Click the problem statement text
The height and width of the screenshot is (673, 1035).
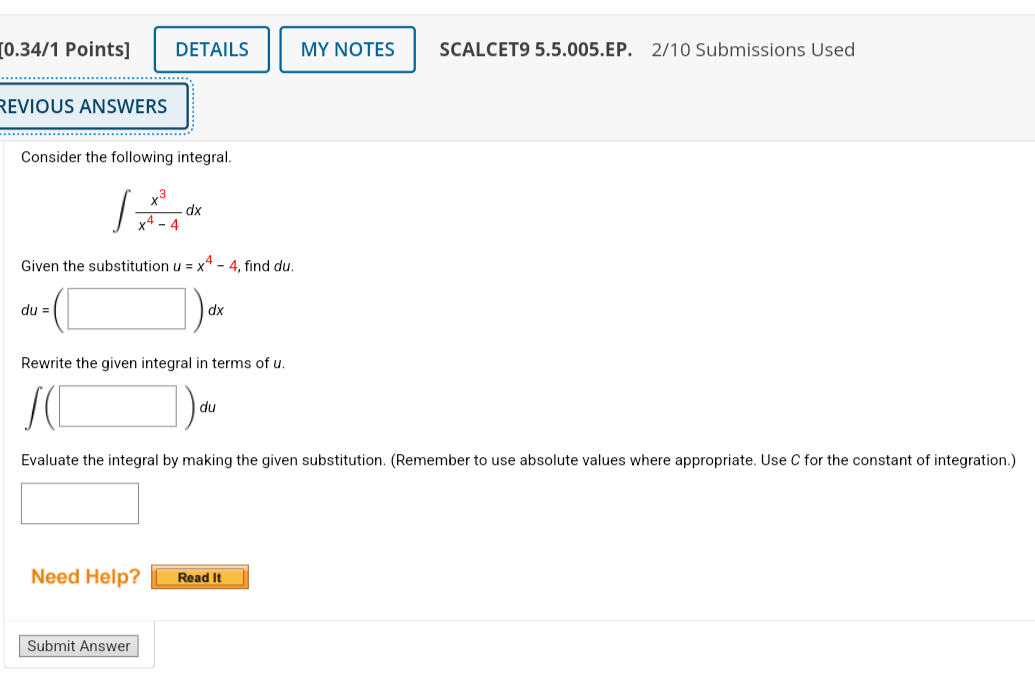coord(125,157)
